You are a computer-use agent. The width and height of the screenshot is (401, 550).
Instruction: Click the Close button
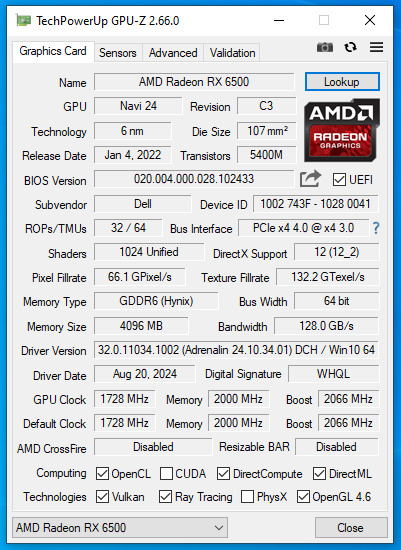click(x=350, y=527)
